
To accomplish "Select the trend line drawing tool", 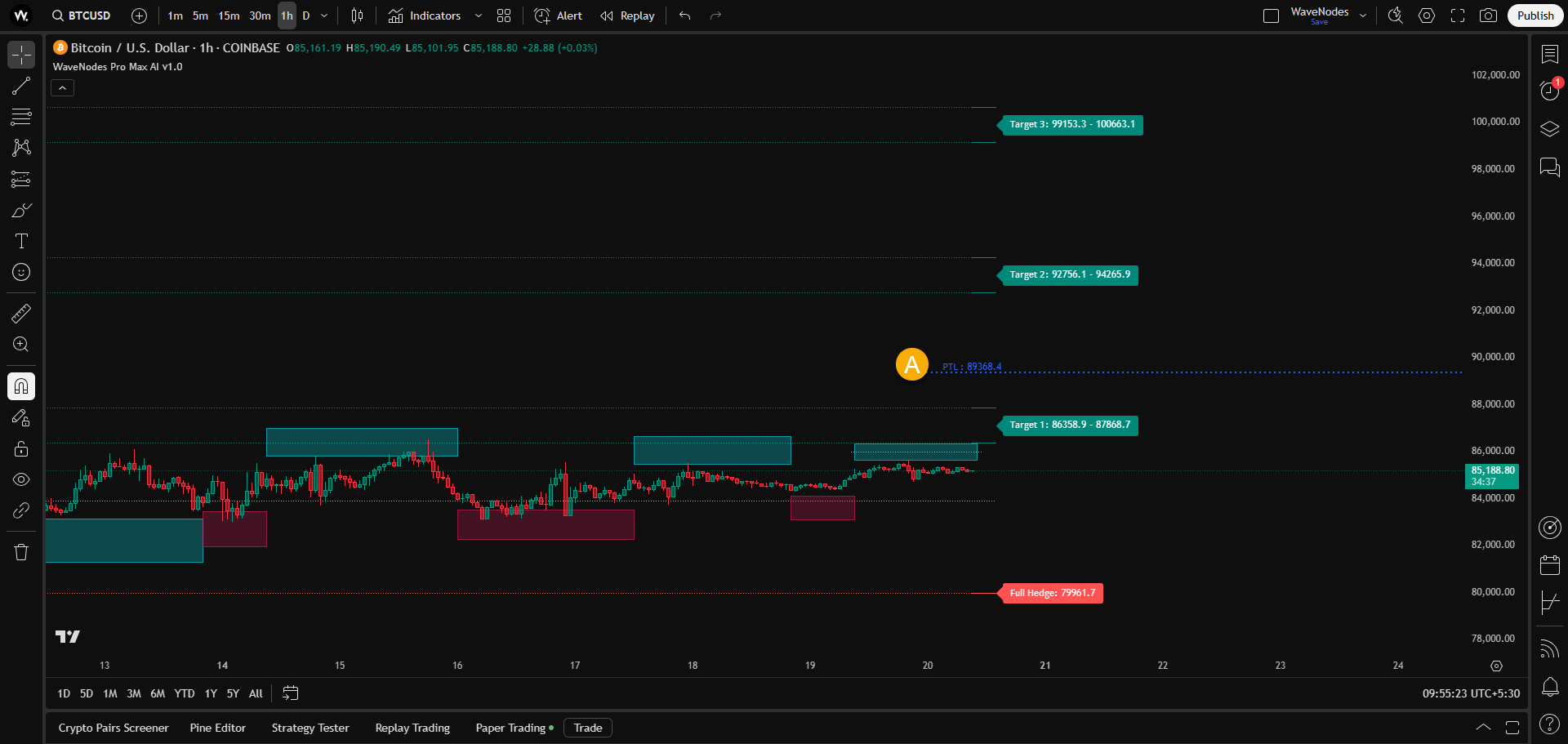I will point(20,86).
